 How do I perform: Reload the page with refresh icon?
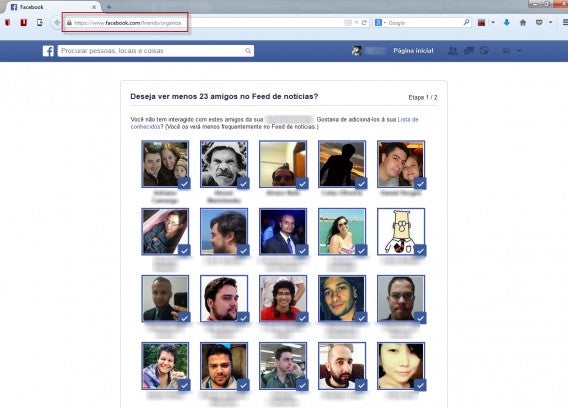[x=364, y=22]
